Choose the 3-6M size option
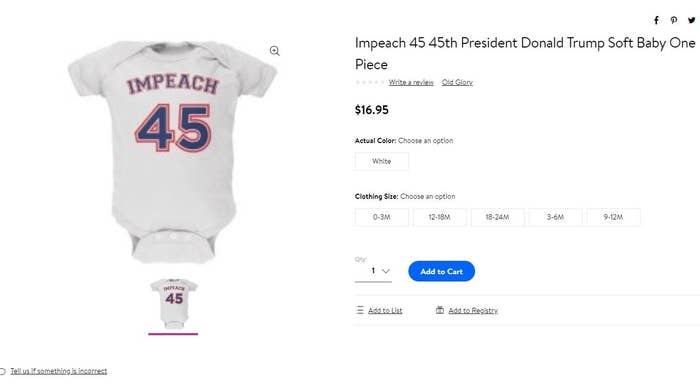Image resolution: width=700 pixels, height=392 pixels. pyautogui.click(x=555, y=217)
